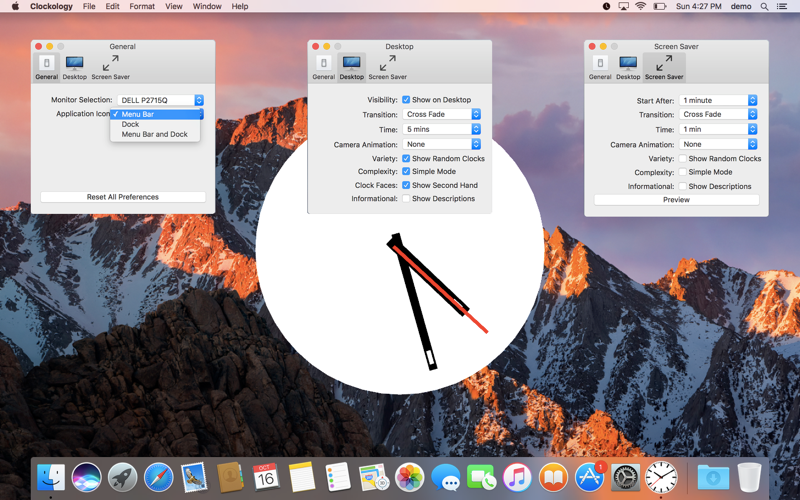Open Start After 1 minute dropdown
The width and height of the screenshot is (800, 500).
click(718, 100)
